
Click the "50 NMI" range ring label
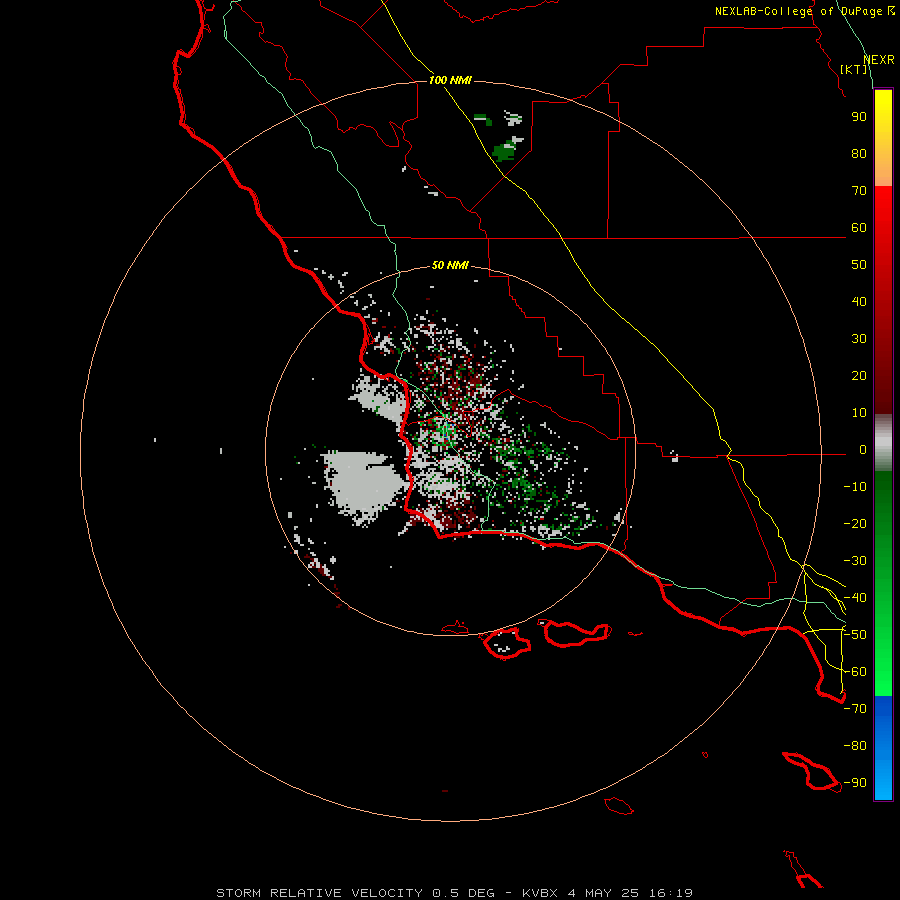pos(450,265)
